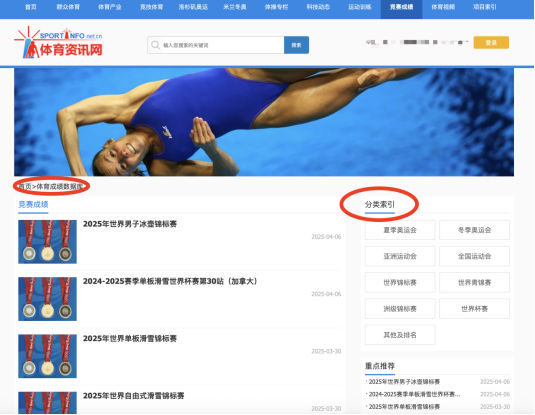The width and height of the screenshot is (535, 415).
Task: Select the 世界杯赛 category button
Action: point(474,309)
